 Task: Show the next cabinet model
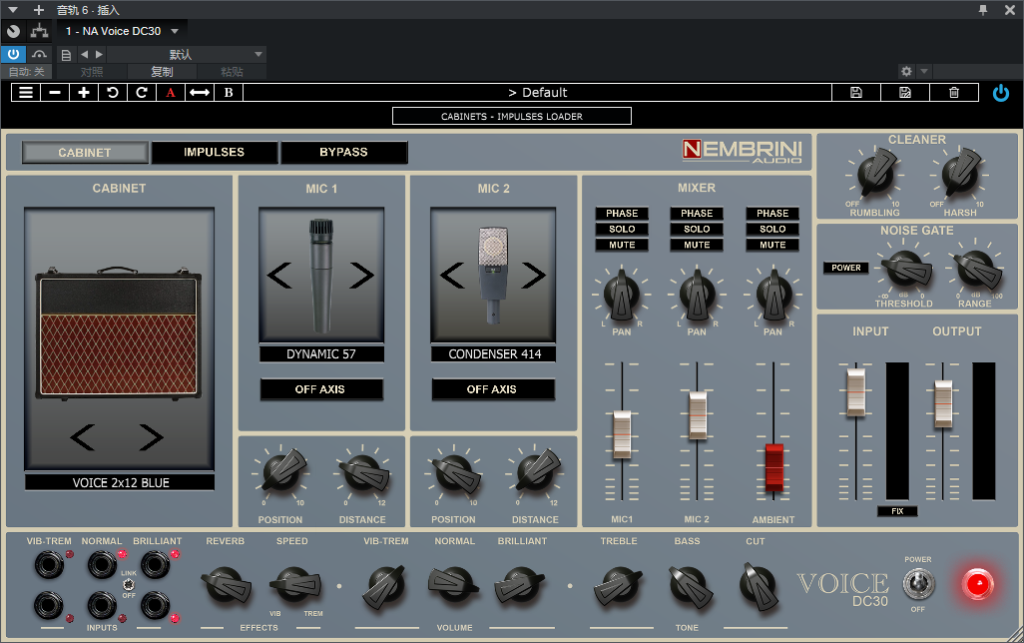(x=151, y=437)
